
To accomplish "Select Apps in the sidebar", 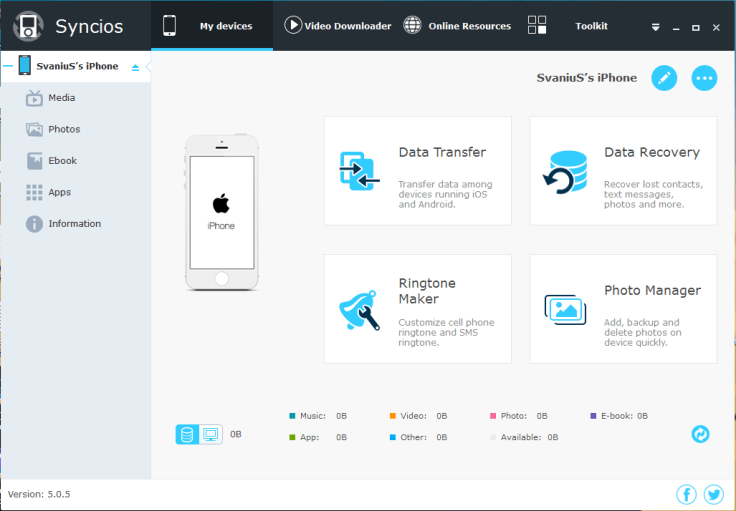I will [x=59, y=192].
